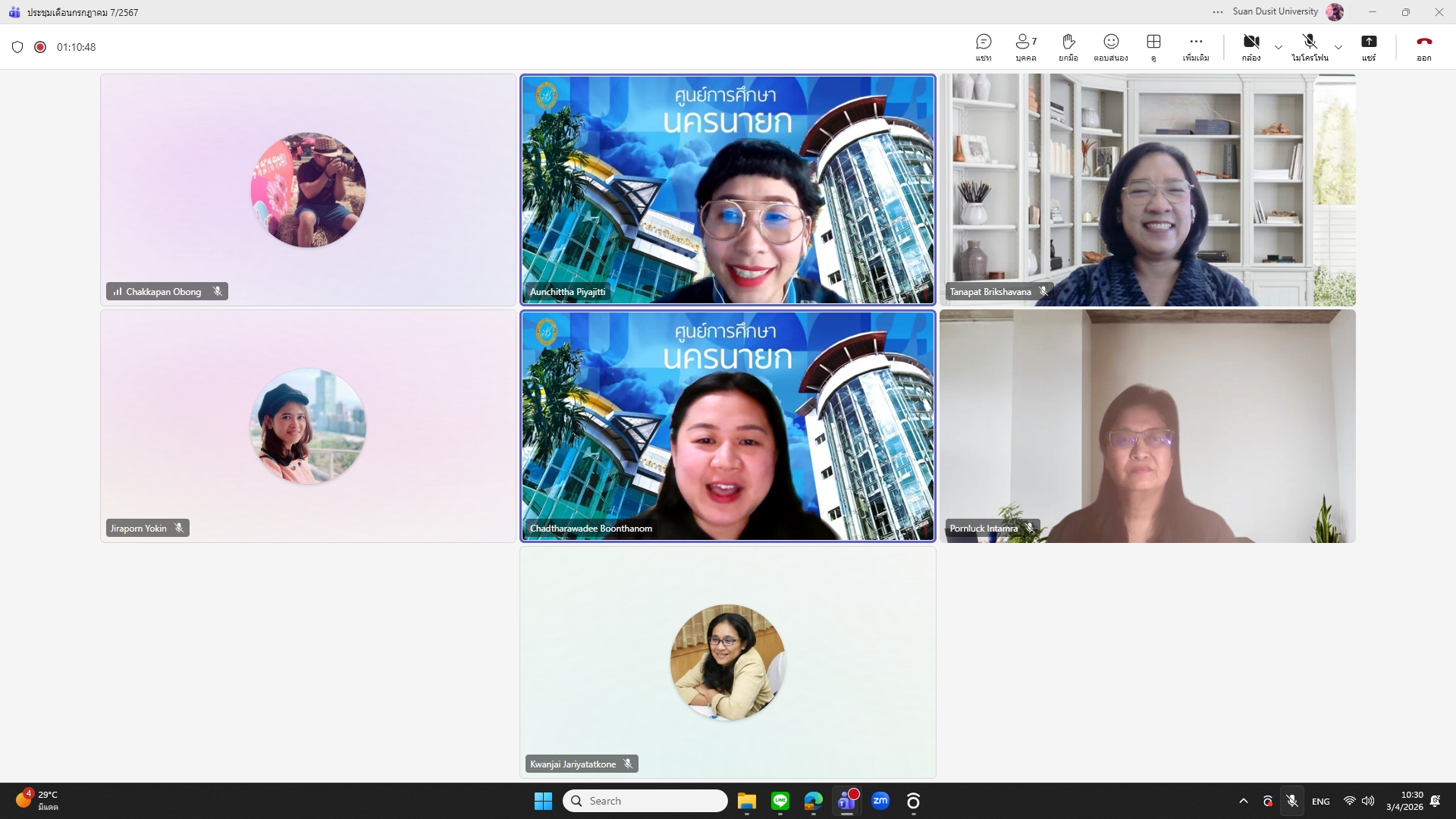1456x819 pixels.
Task: Show hidden system tray icons chevron
Action: click(1243, 801)
